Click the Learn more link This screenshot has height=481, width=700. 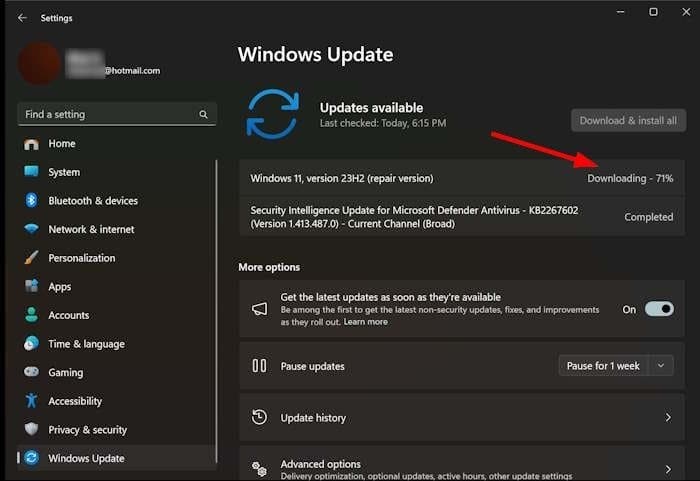tap(366, 322)
